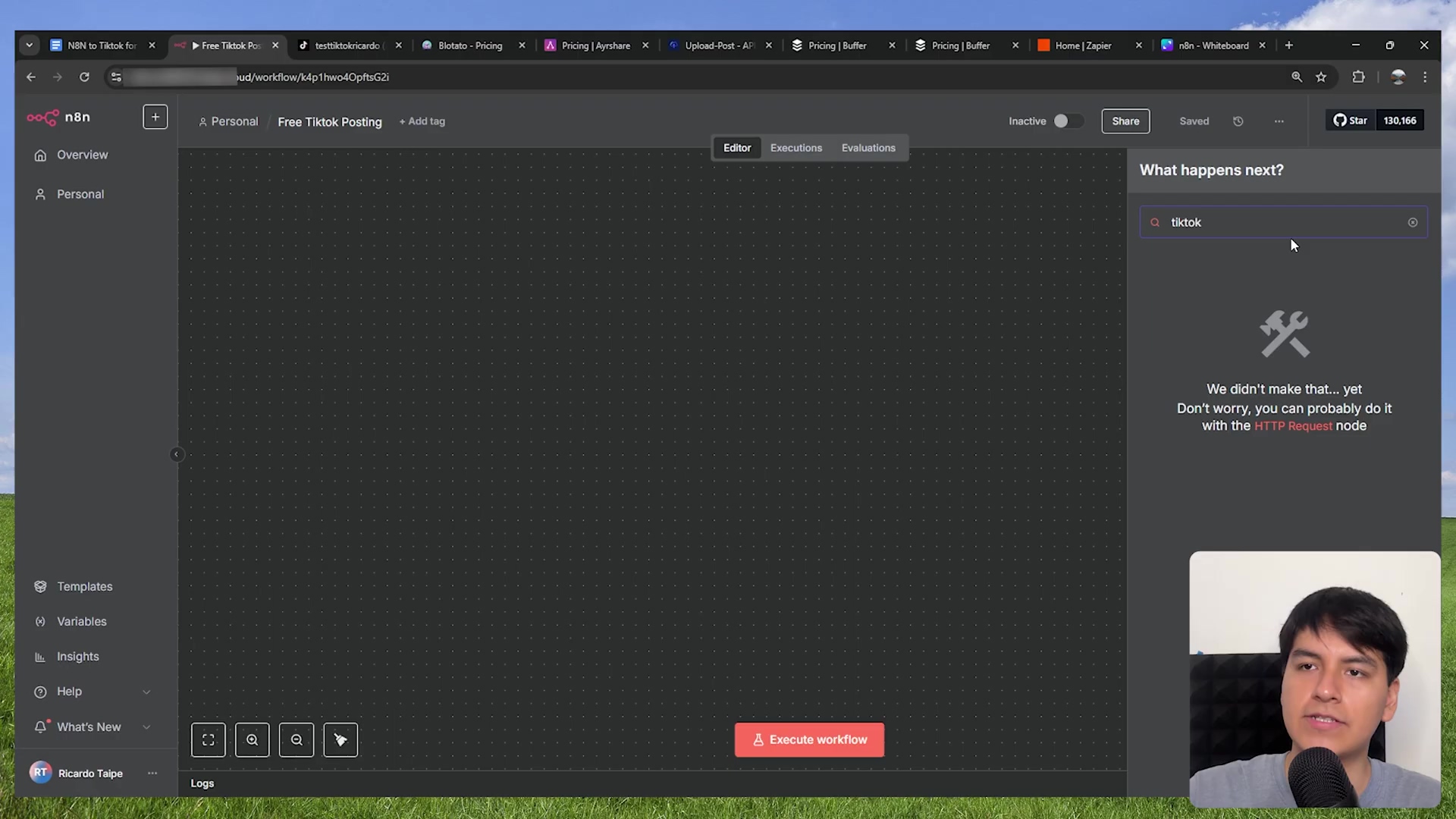Open the workflow three-dots options menu
Image resolution: width=1456 pixels, height=819 pixels.
(x=1279, y=121)
